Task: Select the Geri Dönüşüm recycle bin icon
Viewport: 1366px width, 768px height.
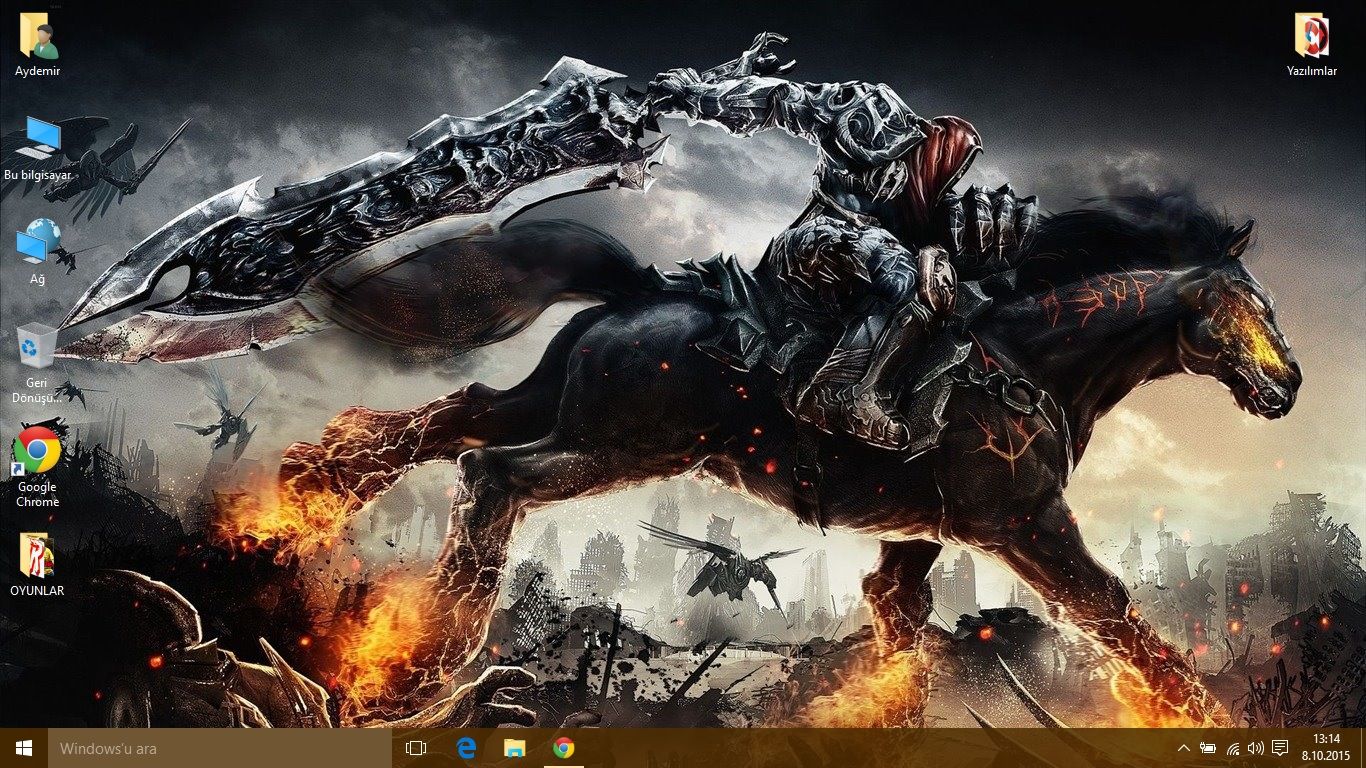Action: (38, 364)
